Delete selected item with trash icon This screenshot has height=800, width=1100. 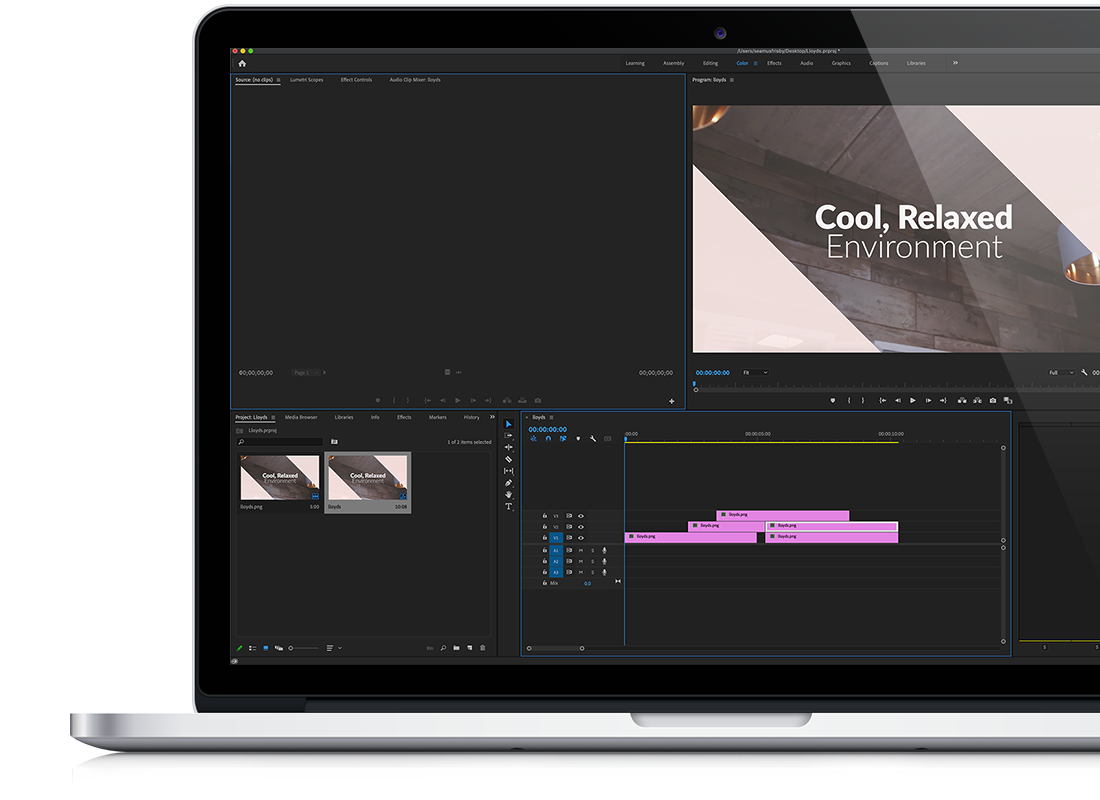[x=483, y=648]
